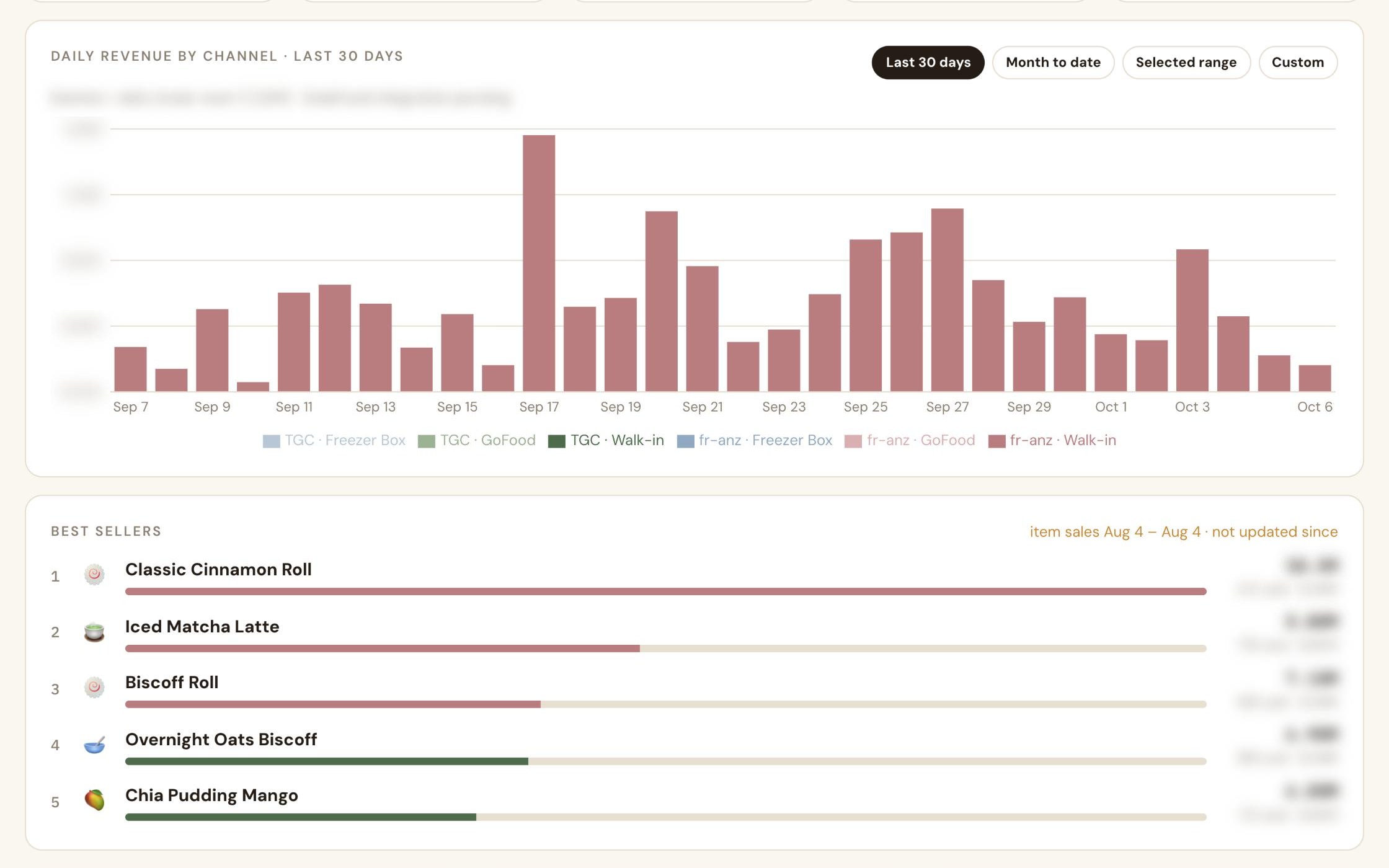Image resolution: width=1389 pixels, height=868 pixels.
Task: Click the Overnight Oats Biscoff title
Action: tap(221, 739)
